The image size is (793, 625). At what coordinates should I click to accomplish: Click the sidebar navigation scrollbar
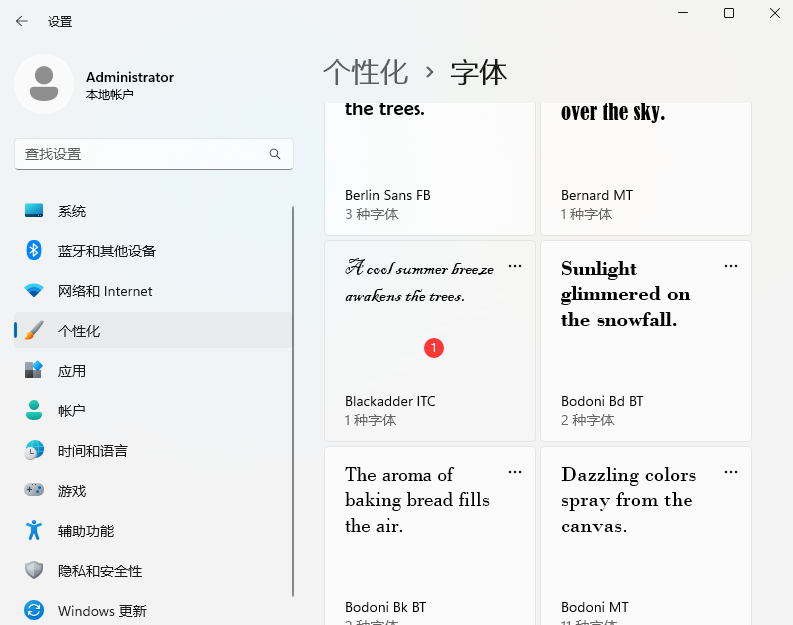(x=293, y=401)
